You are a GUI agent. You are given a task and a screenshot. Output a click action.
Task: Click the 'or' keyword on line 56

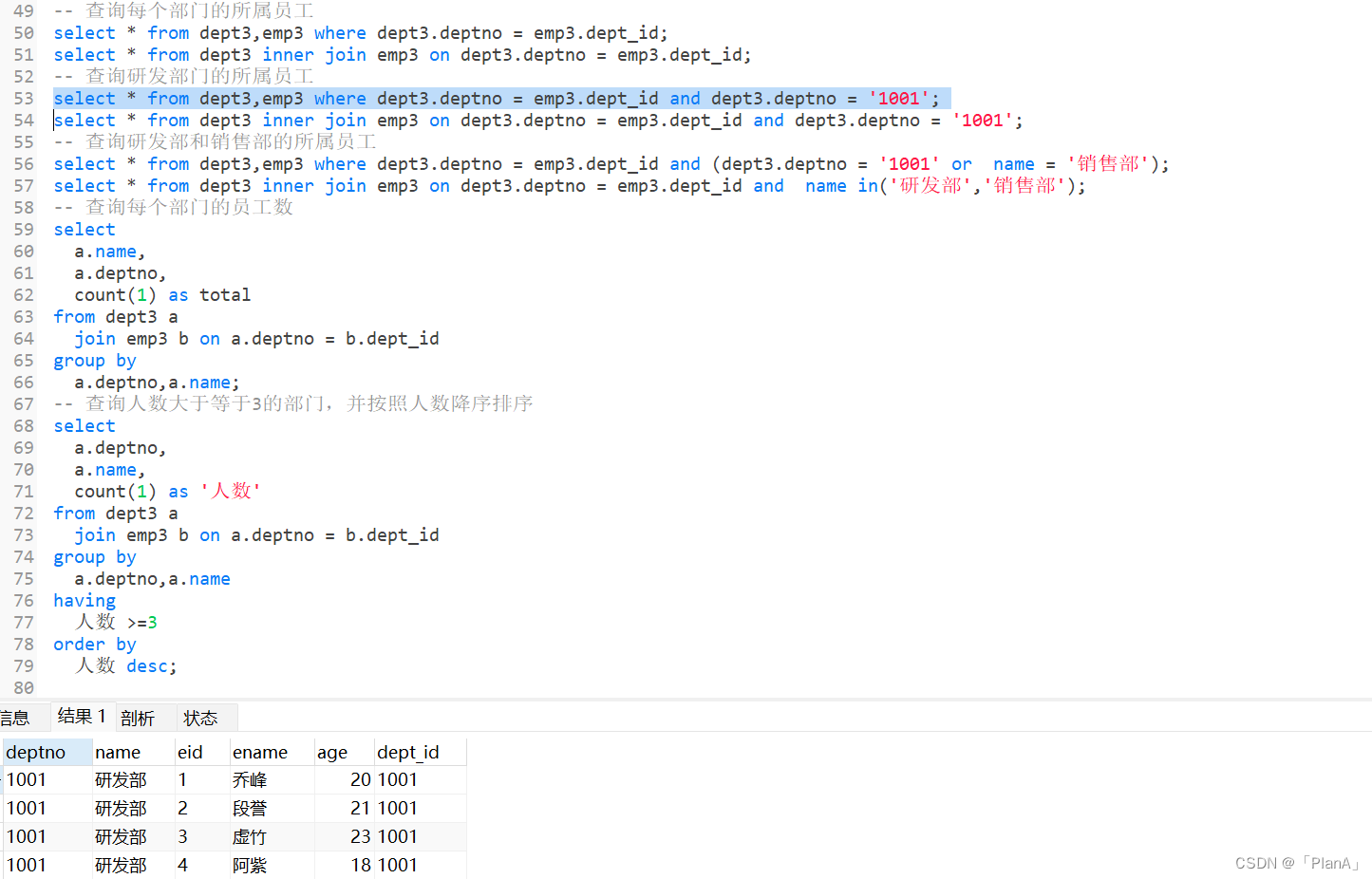(962, 164)
